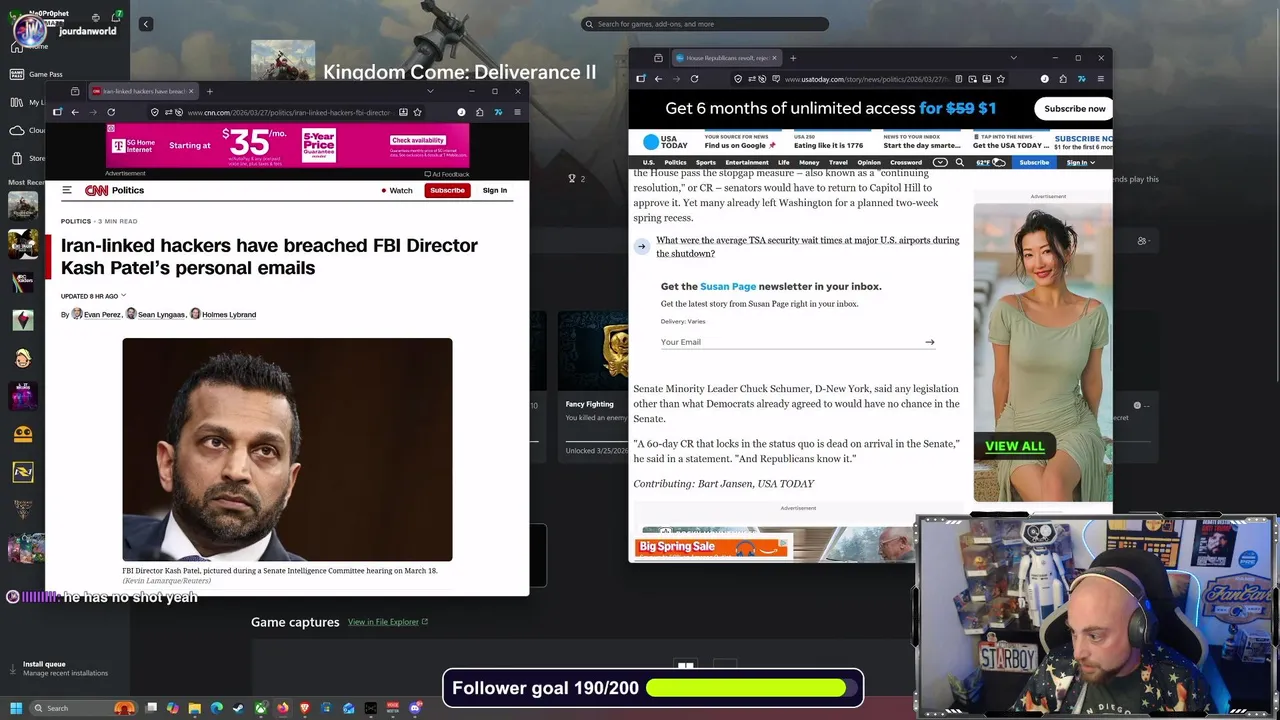Image resolution: width=1280 pixels, height=720 pixels.
Task: Open new tab in CNN browser window
Action: 209,91
